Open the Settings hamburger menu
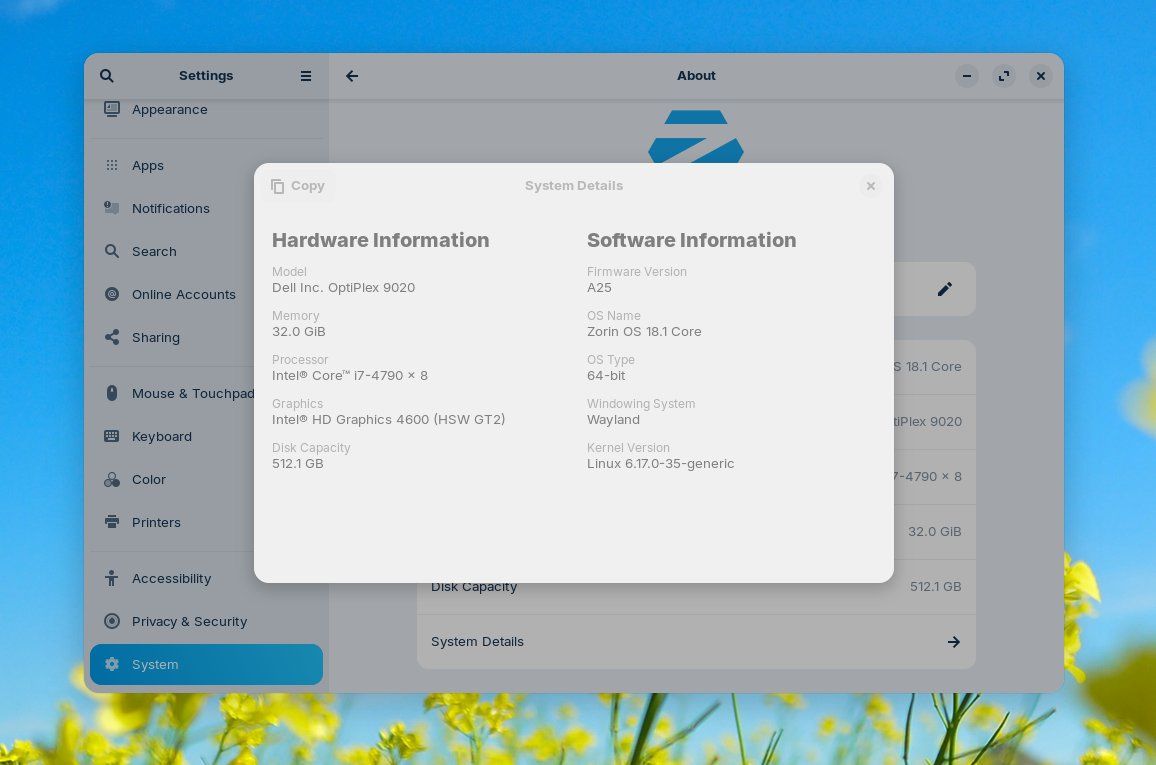Screen dimensions: 1156x765 pos(306,76)
